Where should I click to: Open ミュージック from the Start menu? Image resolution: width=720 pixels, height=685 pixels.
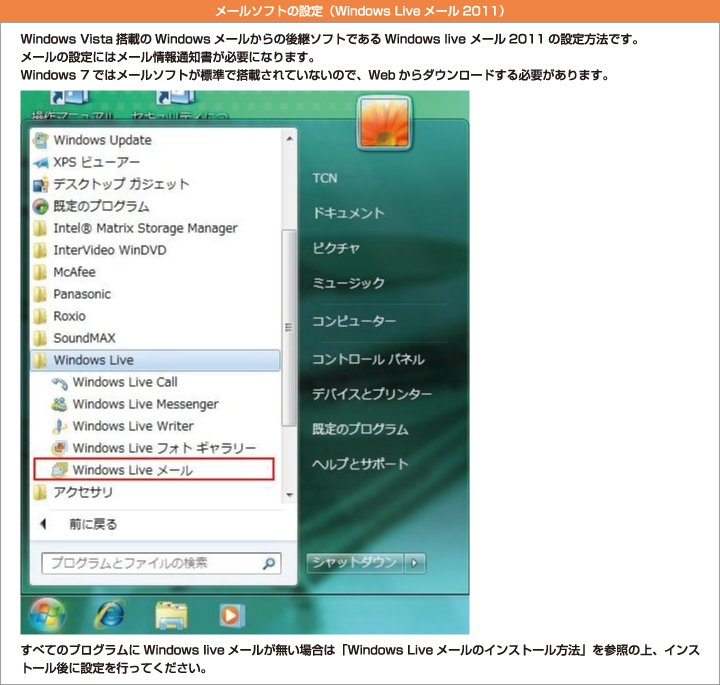coord(349,283)
